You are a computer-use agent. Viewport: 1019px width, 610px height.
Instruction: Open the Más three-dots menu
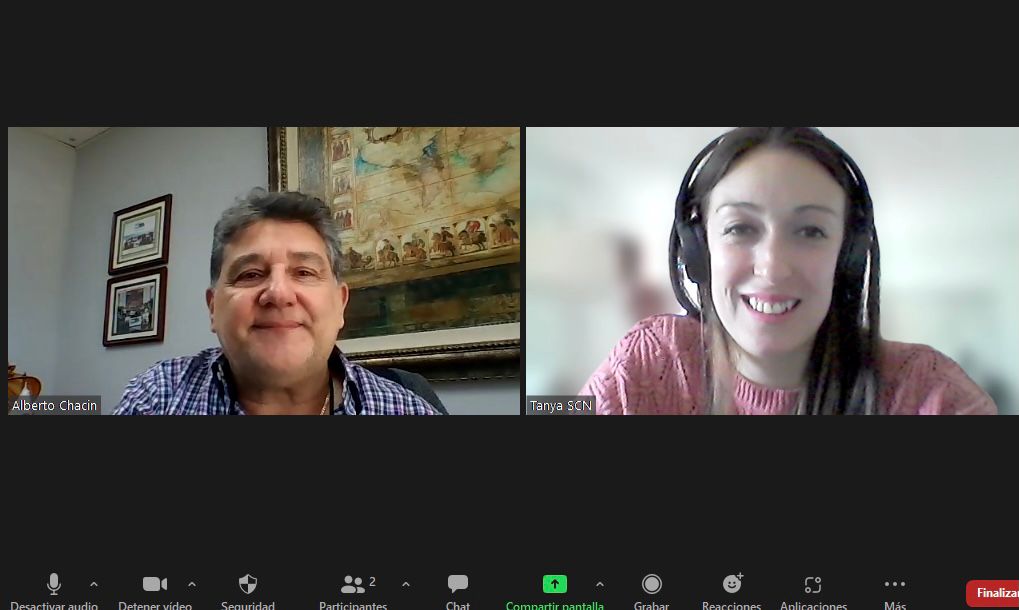[x=895, y=585]
